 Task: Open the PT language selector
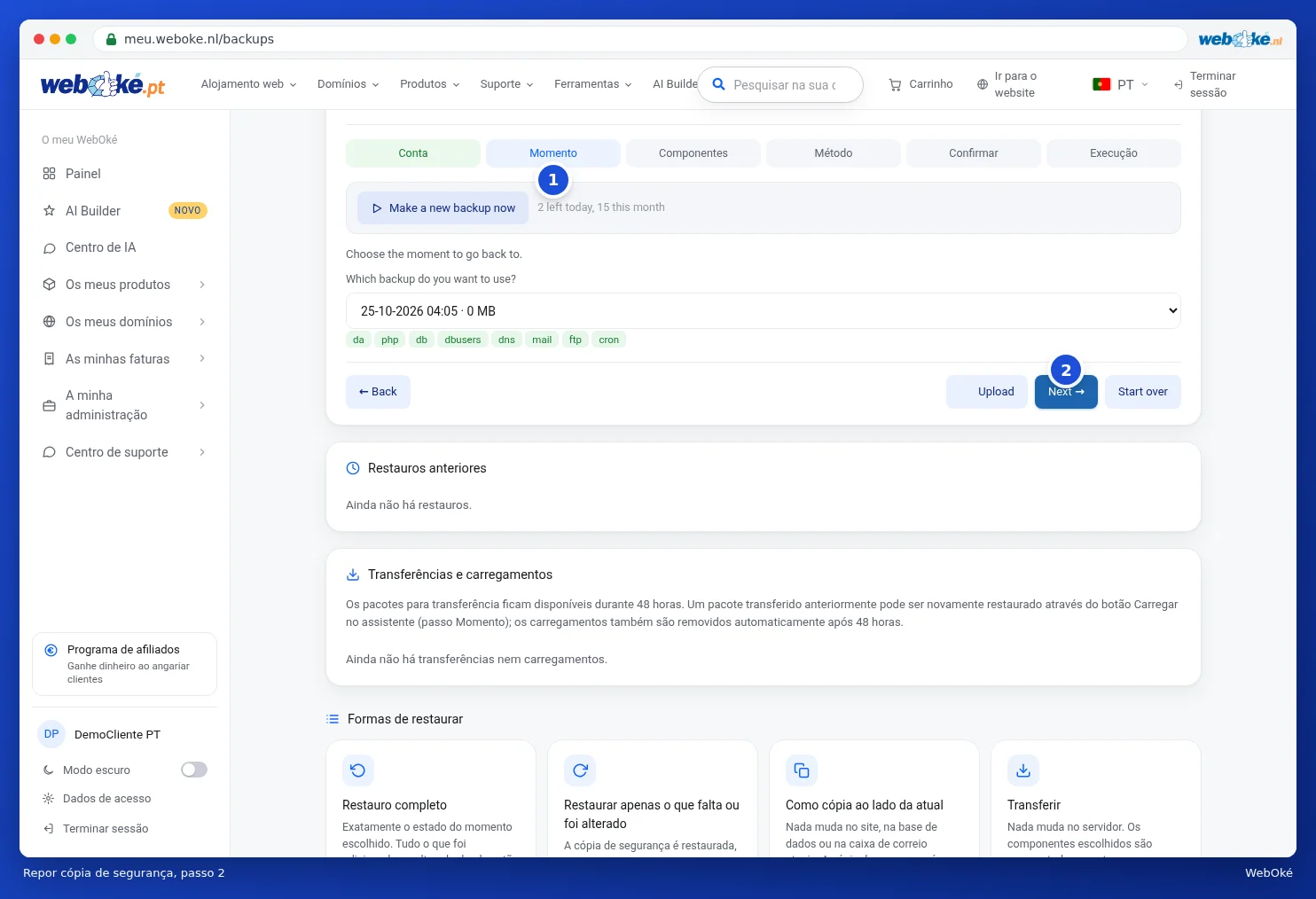[x=1121, y=84]
